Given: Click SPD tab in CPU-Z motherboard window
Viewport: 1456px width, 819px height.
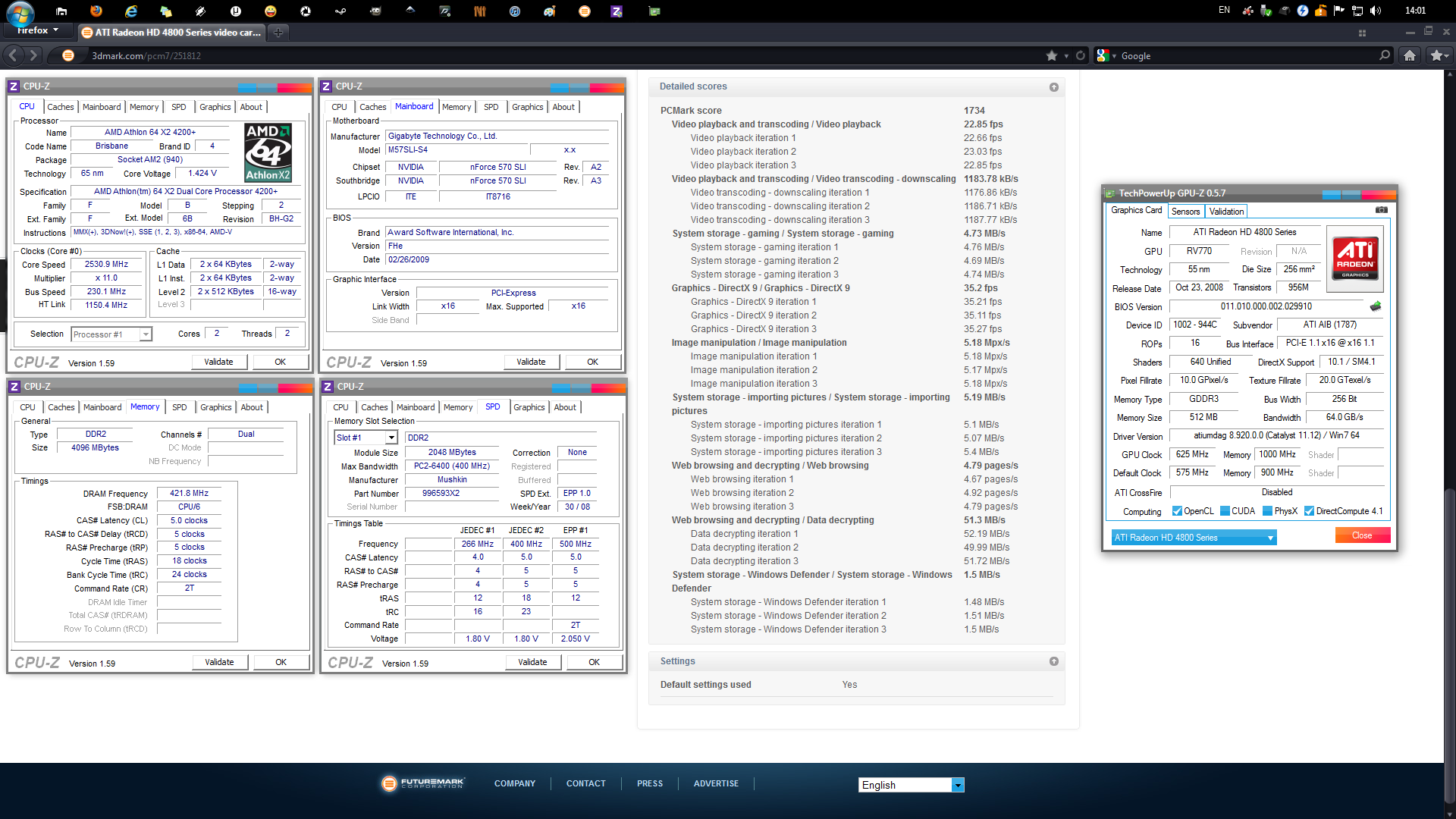Looking at the screenshot, I should click(491, 107).
